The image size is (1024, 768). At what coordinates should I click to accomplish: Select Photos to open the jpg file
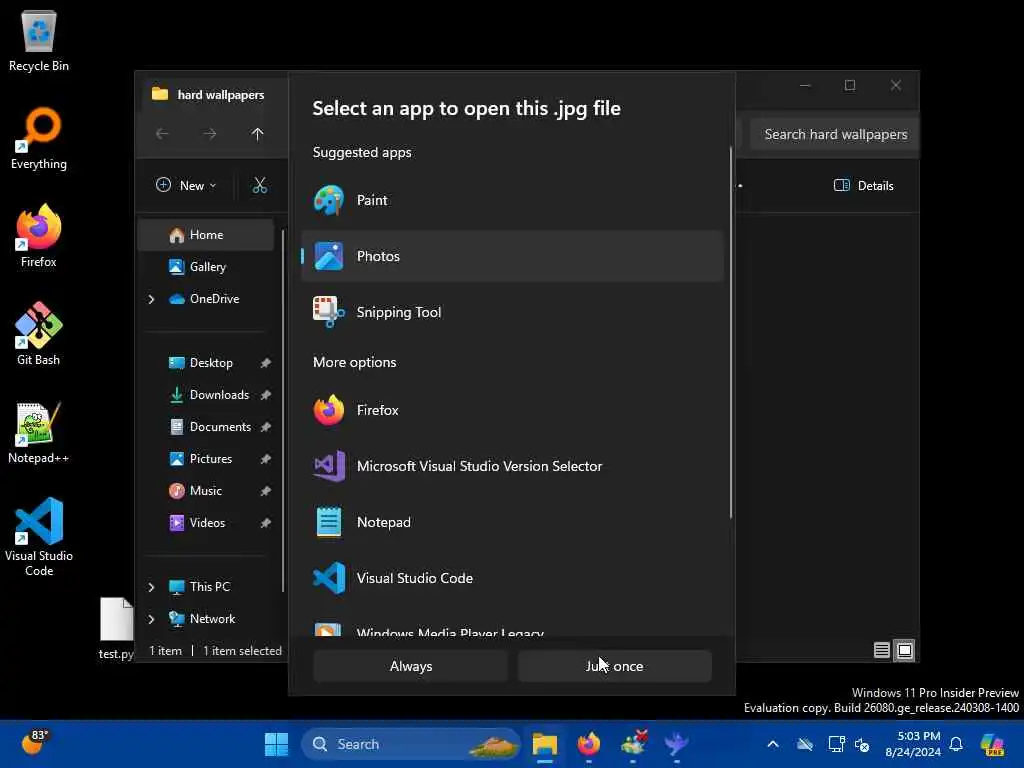click(512, 256)
